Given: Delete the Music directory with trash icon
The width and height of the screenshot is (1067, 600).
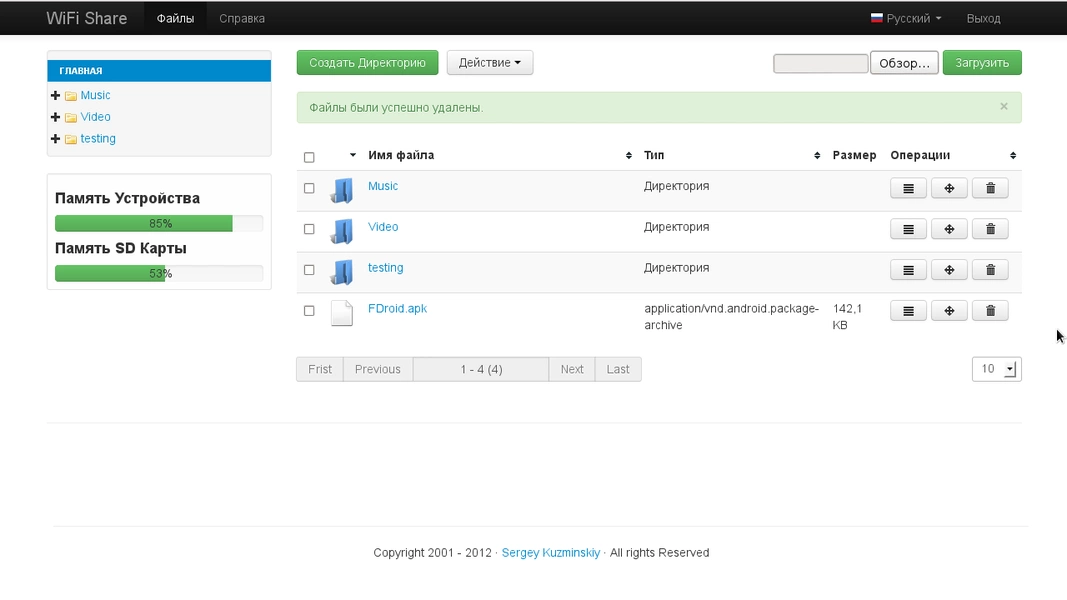Looking at the screenshot, I should point(990,188).
